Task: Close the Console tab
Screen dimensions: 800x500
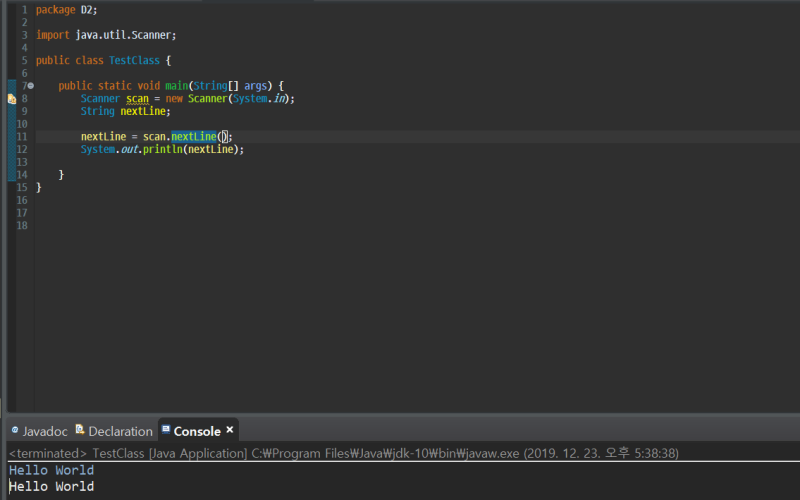Action: pos(230,430)
